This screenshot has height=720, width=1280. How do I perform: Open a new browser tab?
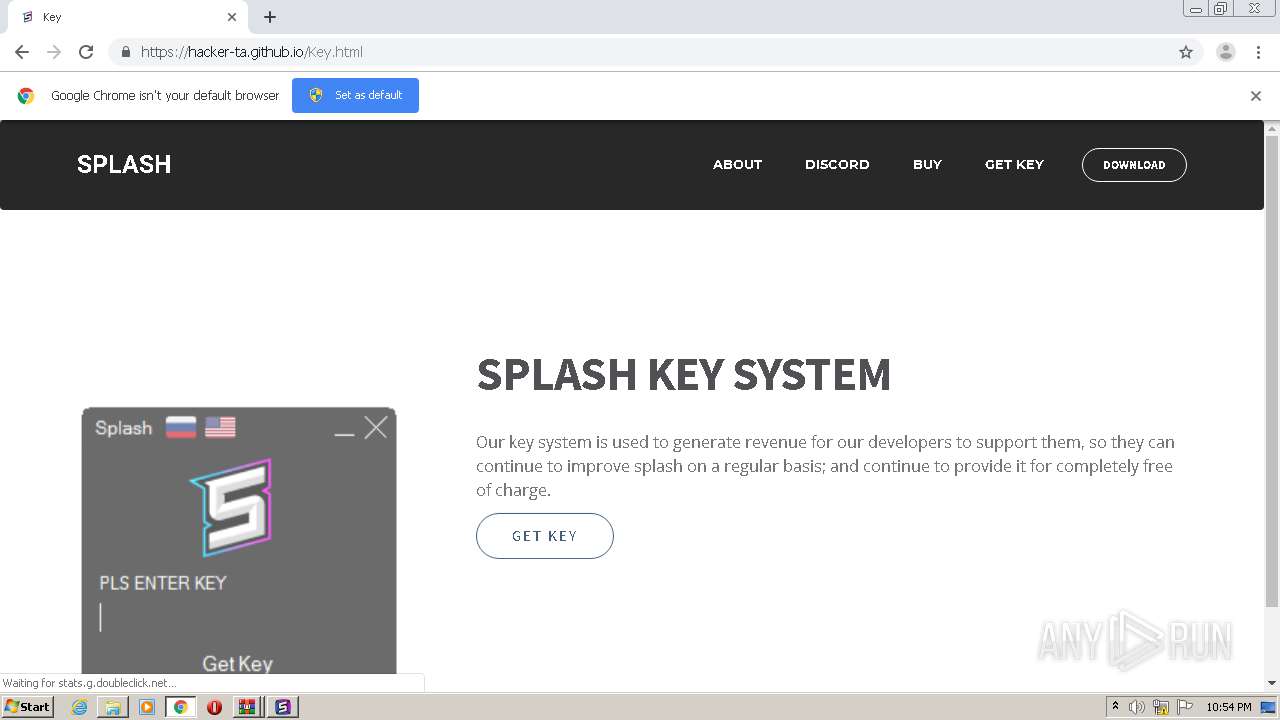pyautogui.click(x=270, y=17)
